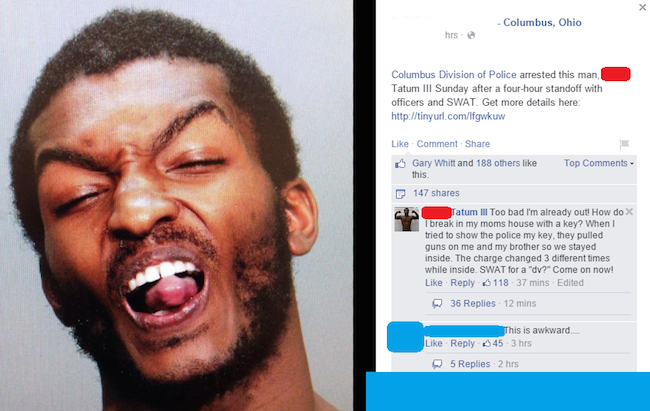Open the tinyurl.com/lfgwkuw link

pos(448,116)
